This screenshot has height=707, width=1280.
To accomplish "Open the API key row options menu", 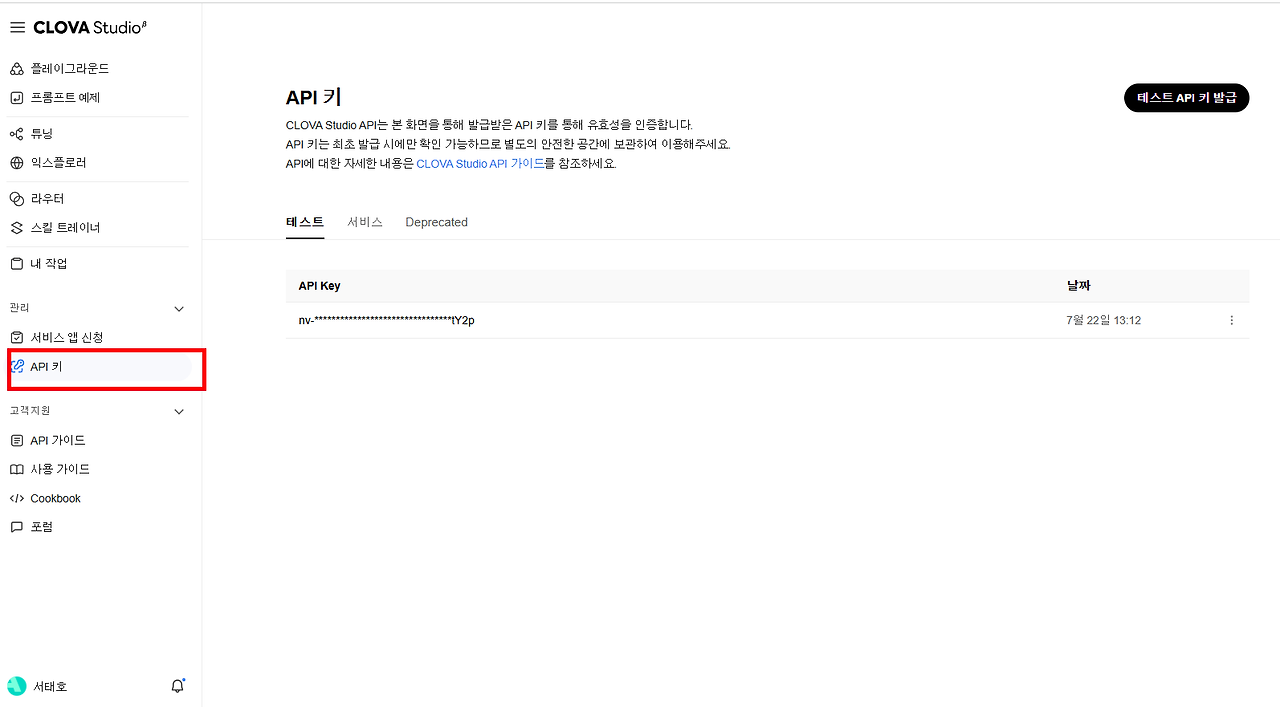I will 1231,320.
